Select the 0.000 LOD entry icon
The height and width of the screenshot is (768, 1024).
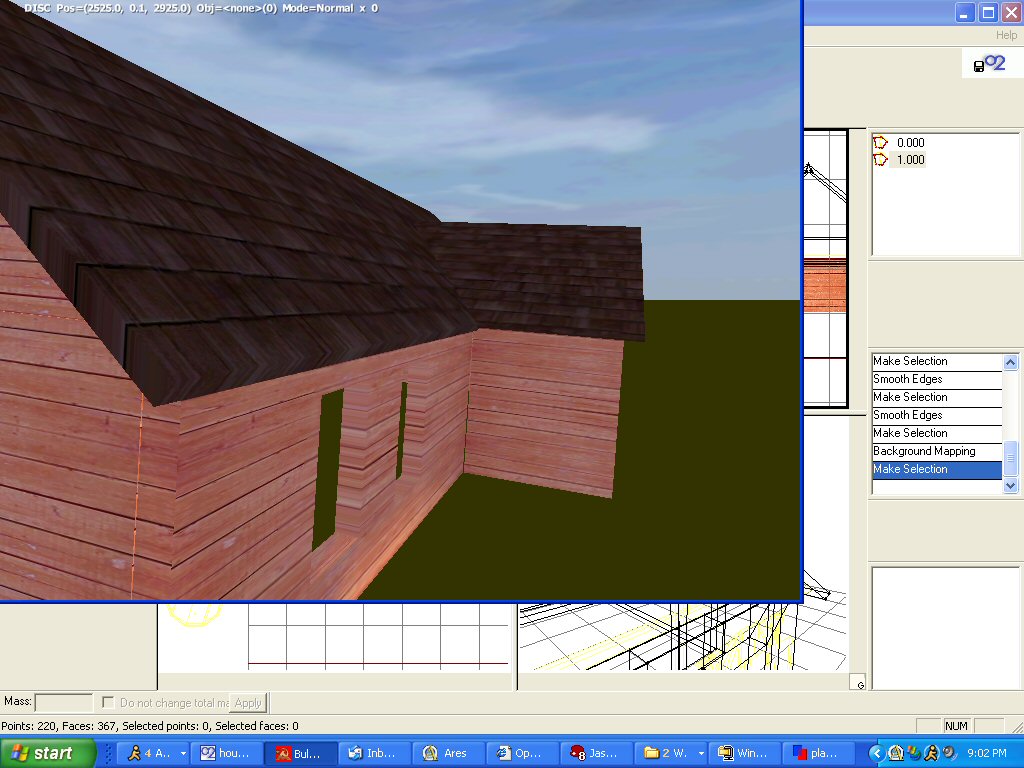point(880,143)
